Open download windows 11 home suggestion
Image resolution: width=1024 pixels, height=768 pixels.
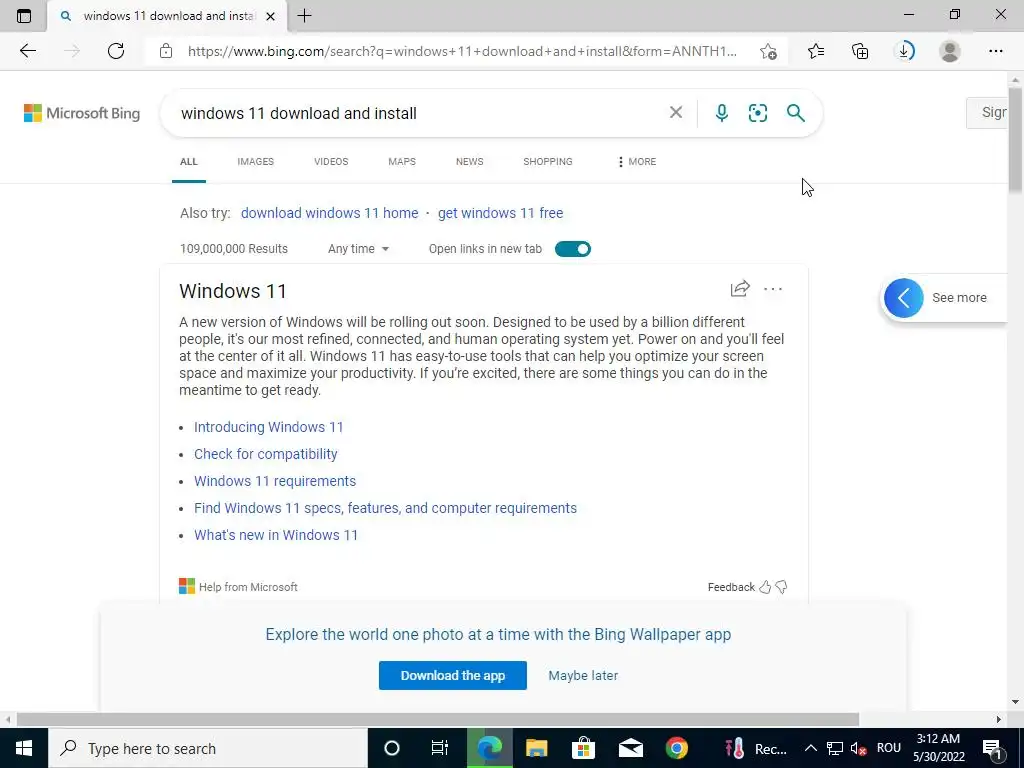(x=330, y=213)
